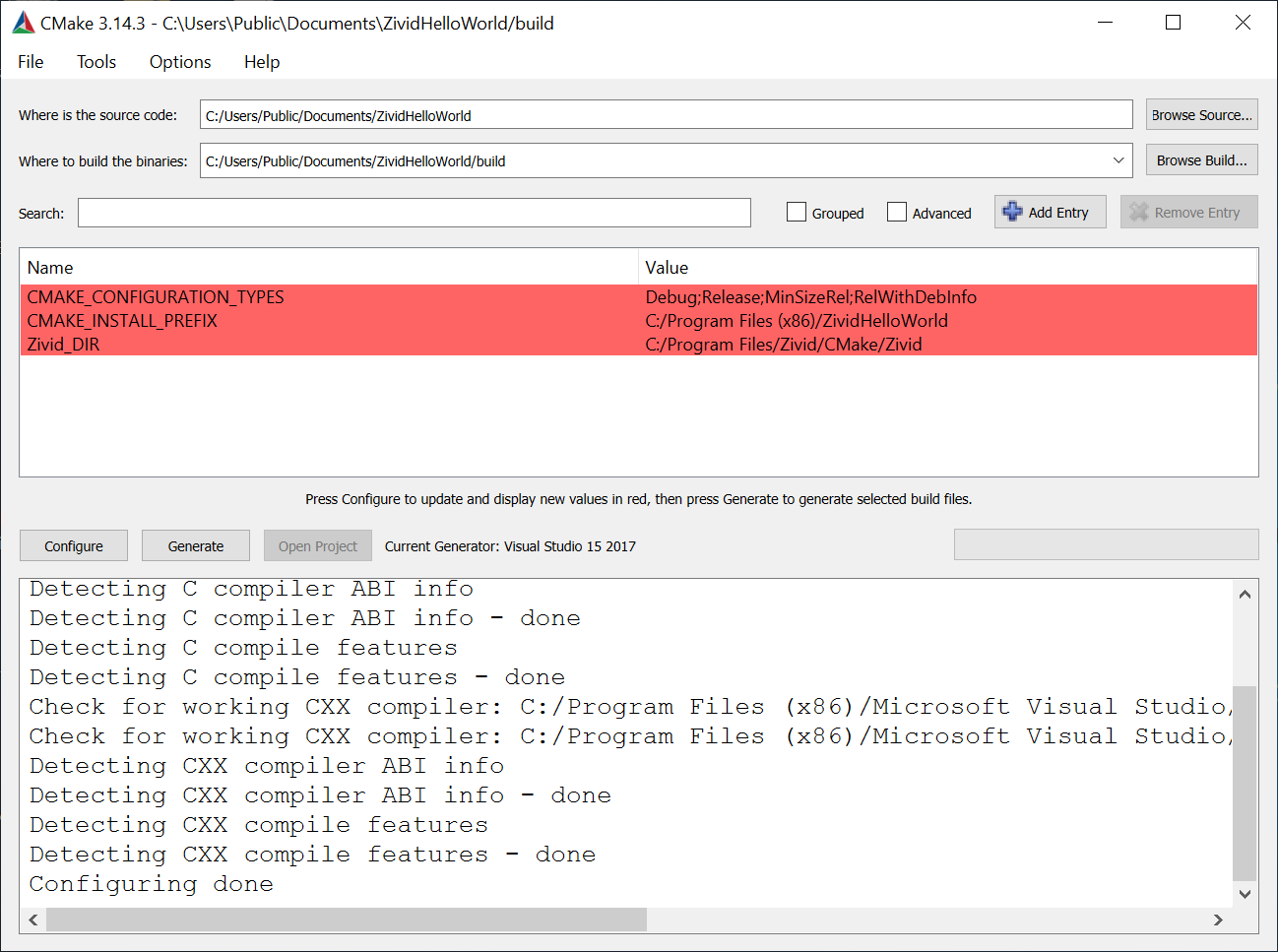Minimize the CMake window
This screenshot has width=1278, height=952.
click(x=1106, y=23)
